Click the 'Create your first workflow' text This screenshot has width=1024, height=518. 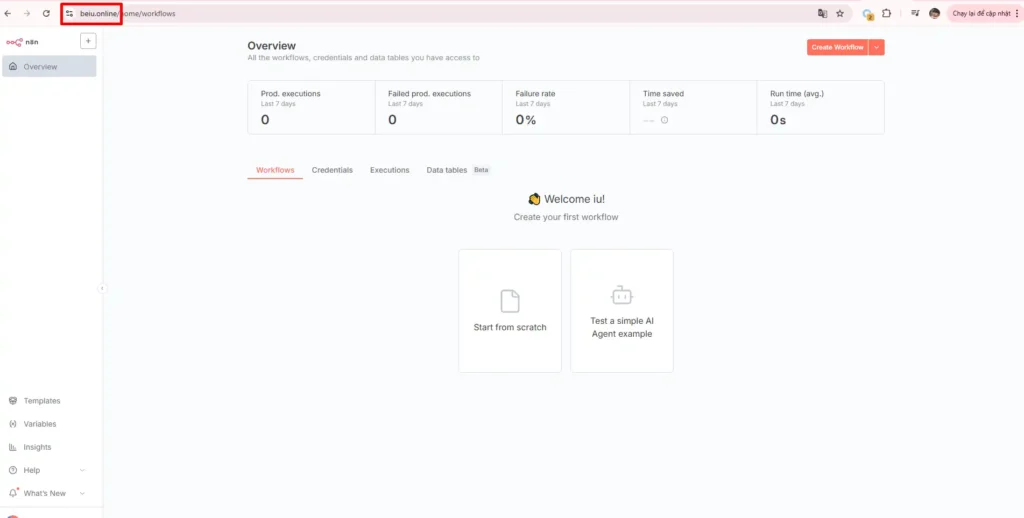566,217
